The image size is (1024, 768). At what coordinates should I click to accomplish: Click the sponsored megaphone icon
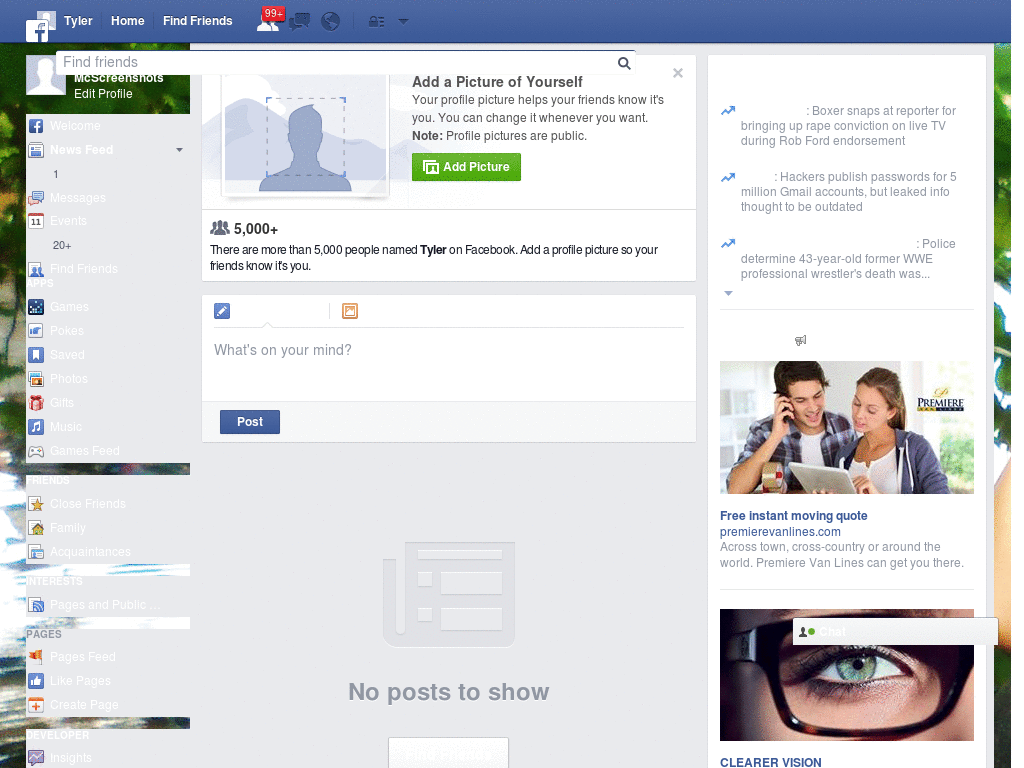tap(801, 340)
